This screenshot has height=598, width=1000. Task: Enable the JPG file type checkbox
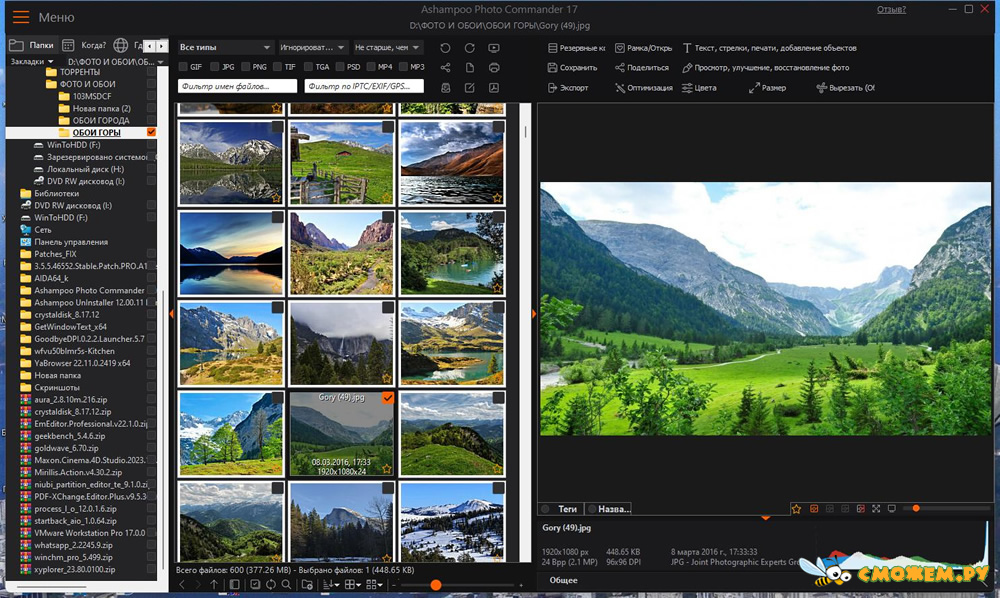214,67
